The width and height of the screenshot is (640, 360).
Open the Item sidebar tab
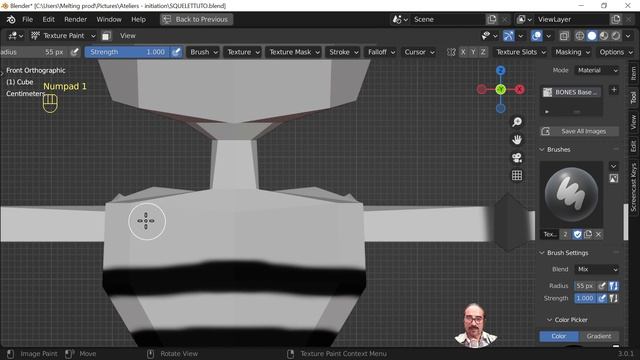pyautogui.click(x=633, y=73)
